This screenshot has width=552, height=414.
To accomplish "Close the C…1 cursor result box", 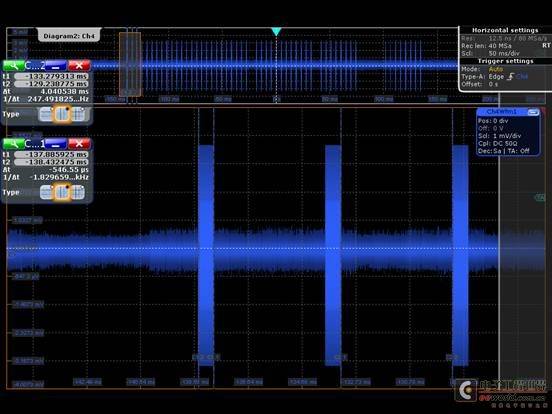I will (79, 144).
